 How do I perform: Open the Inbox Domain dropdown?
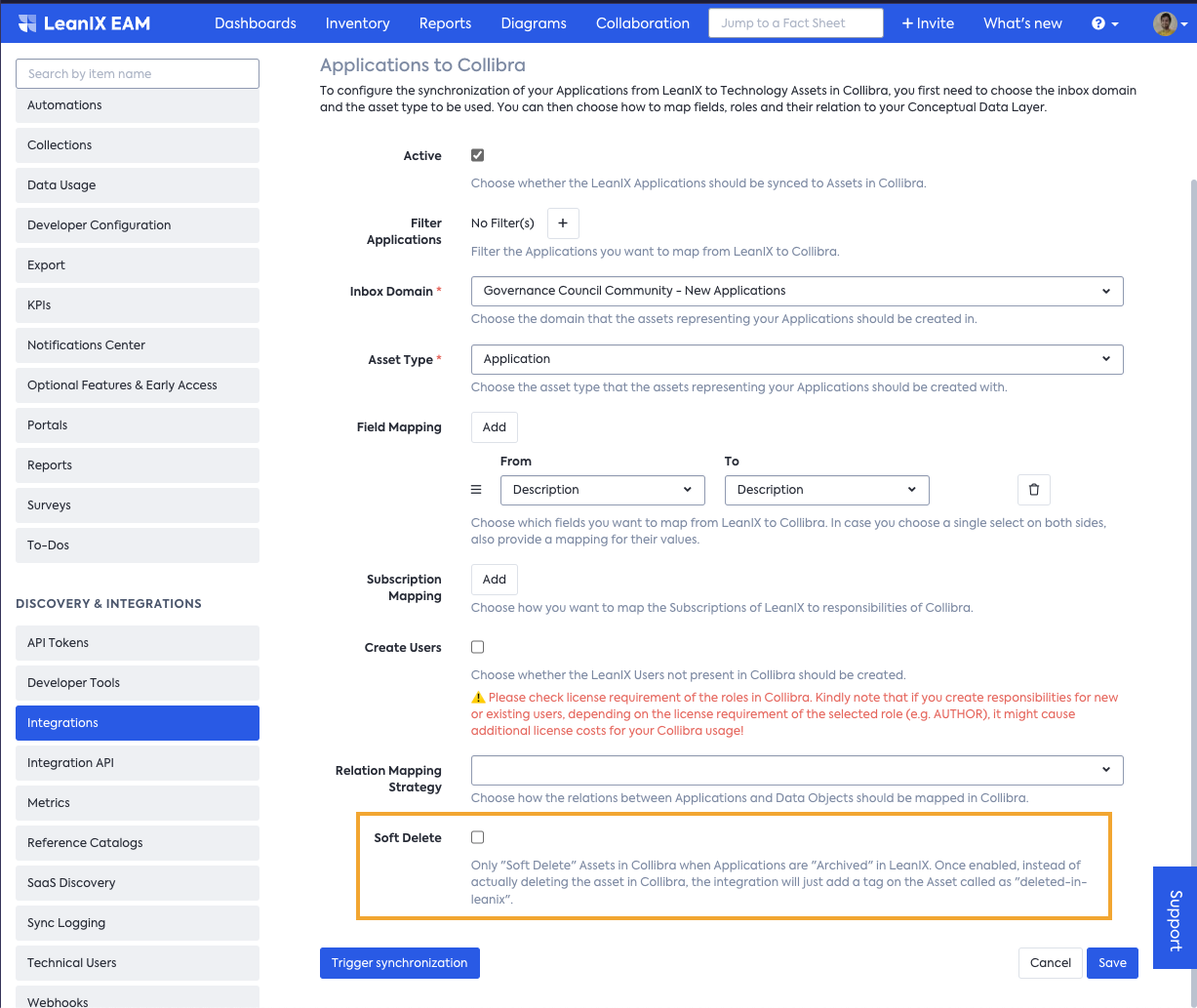click(797, 291)
